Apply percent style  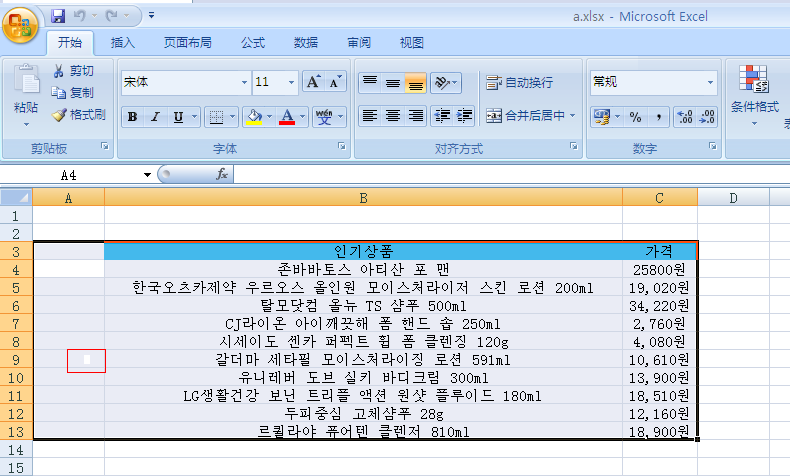pos(636,117)
